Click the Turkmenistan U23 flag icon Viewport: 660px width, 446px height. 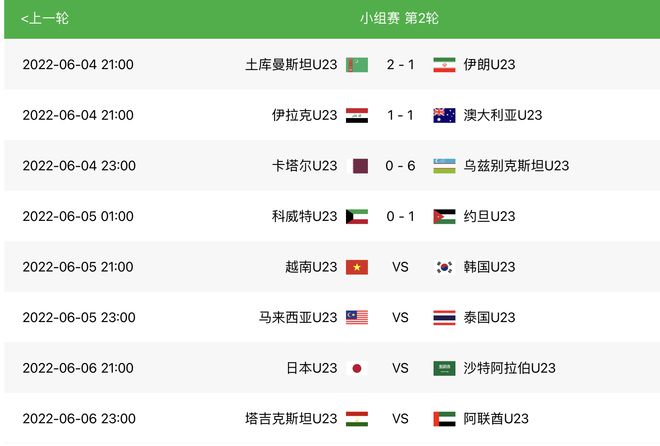(x=357, y=65)
